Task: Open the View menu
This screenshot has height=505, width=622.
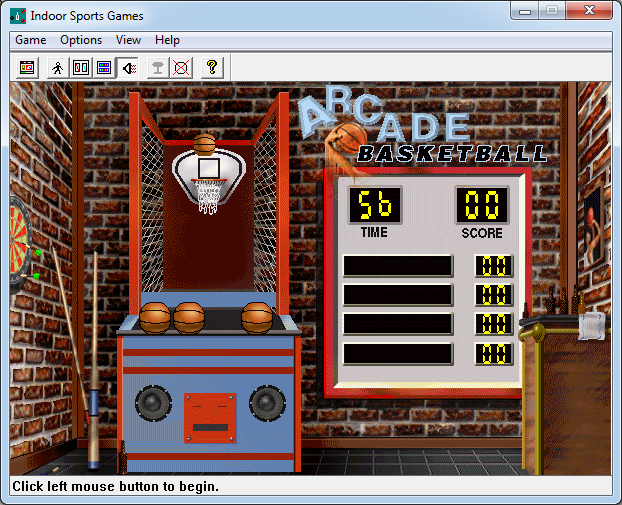Action: [128, 40]
